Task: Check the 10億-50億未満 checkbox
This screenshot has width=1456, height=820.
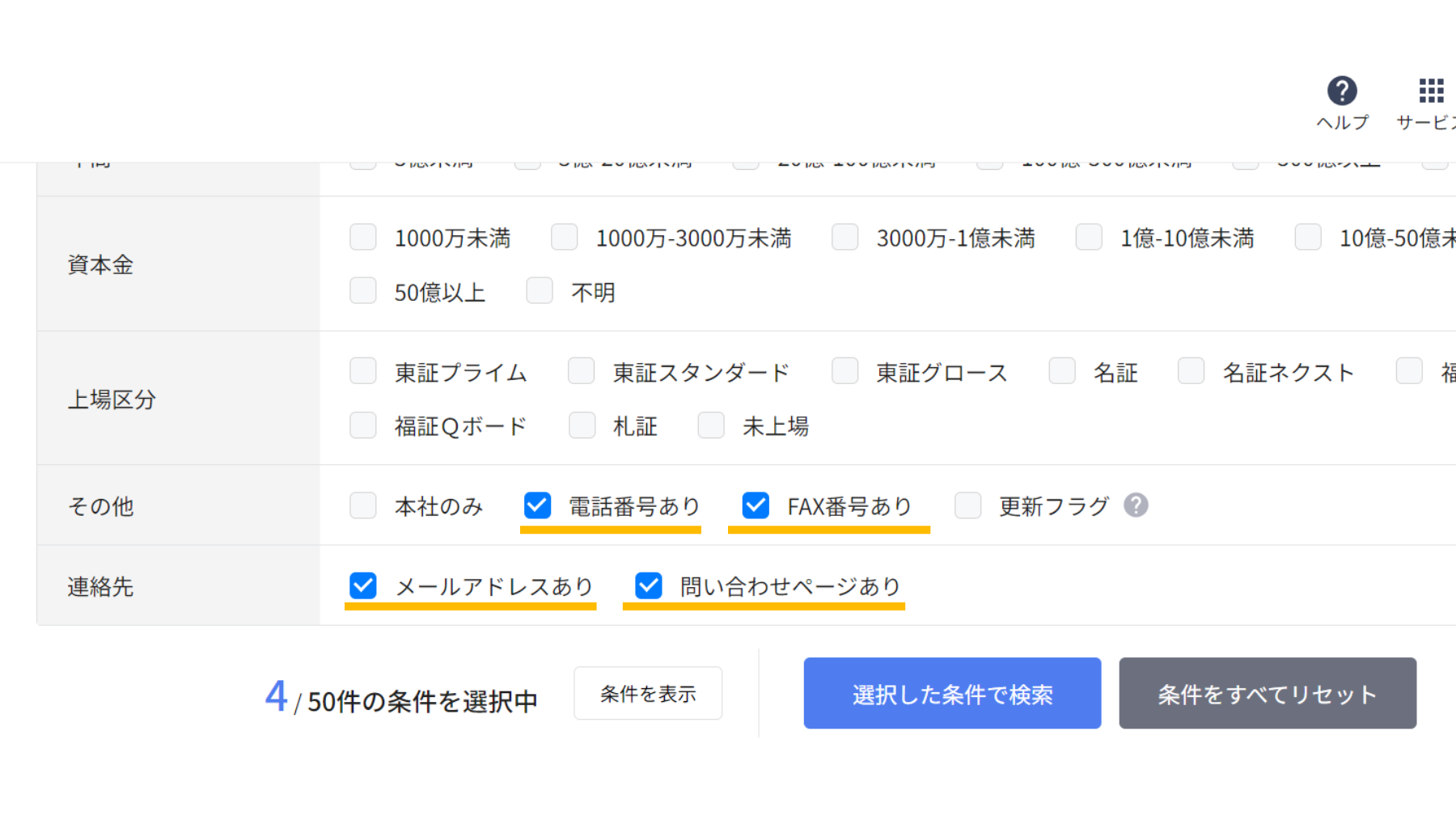Action: 1308,238
